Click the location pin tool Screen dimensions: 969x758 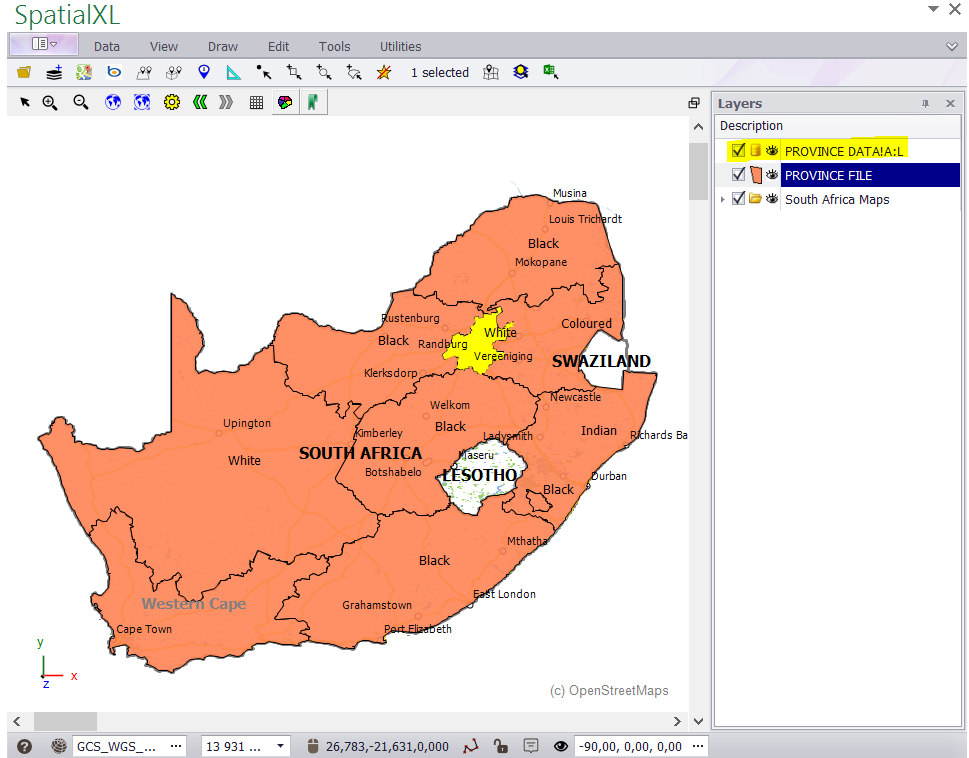point(203,72)
